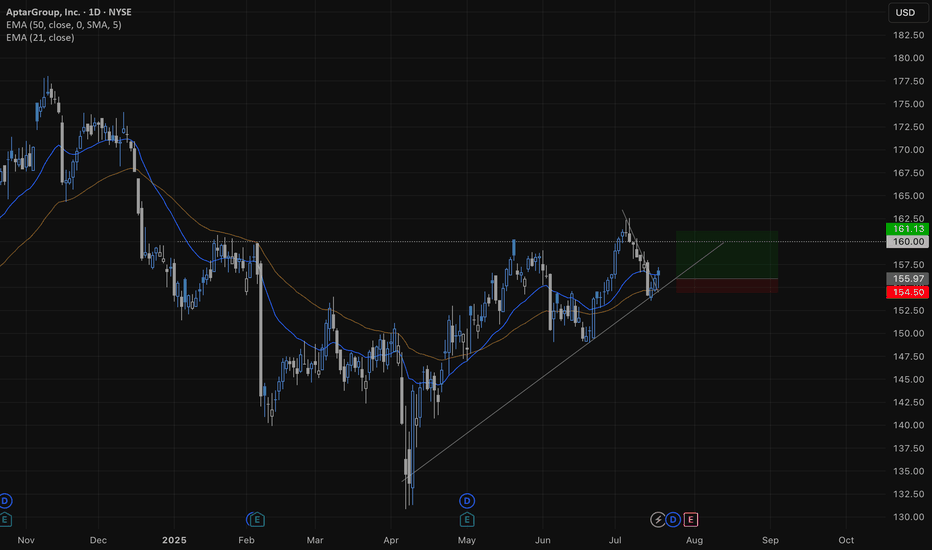Open the red upcoming earnings icon
932x550 pixels.
pyautogui.click(x=690, y=520)
